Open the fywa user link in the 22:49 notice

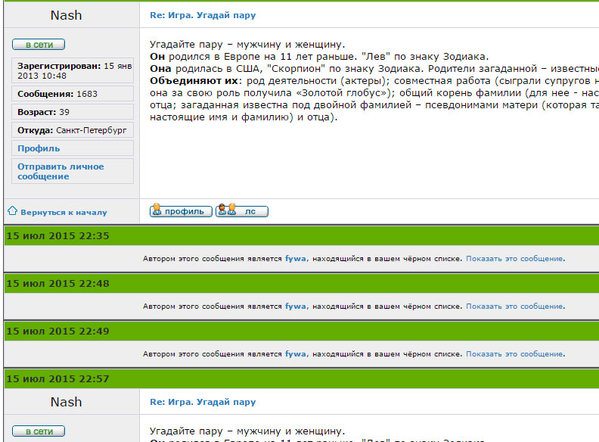295,354
